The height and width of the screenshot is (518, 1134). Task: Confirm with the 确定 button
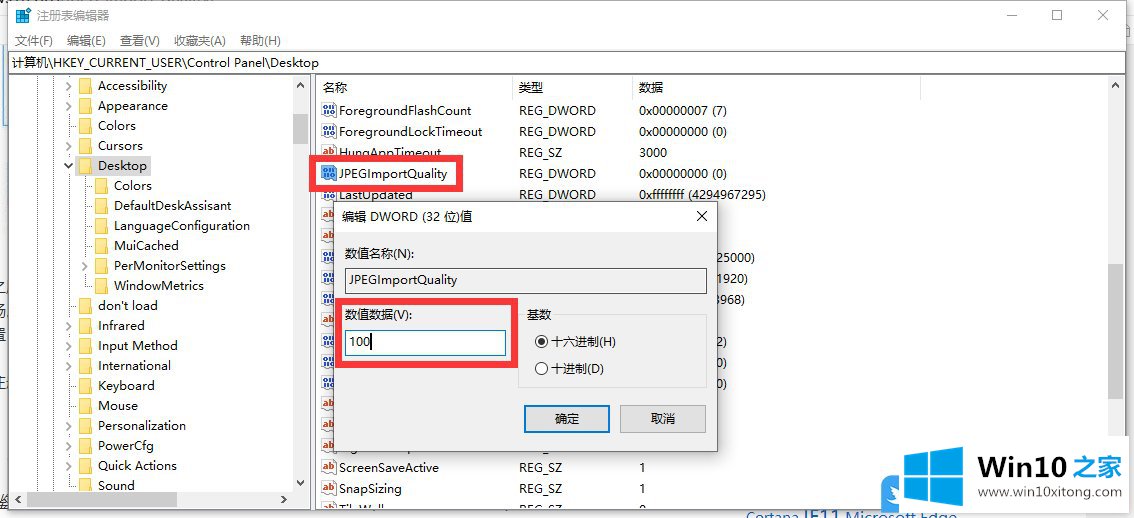[566, 419]
